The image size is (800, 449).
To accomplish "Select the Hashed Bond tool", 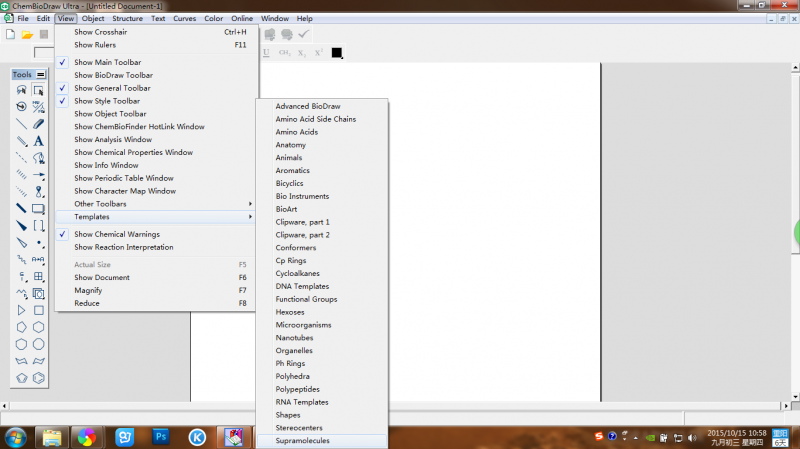I will click(x=21, y=174).
